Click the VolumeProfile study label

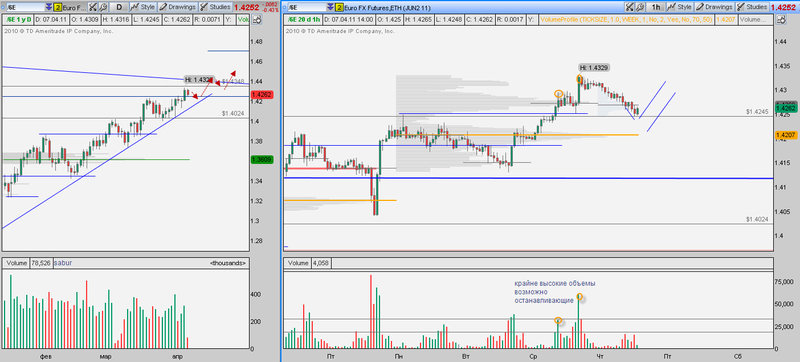point(627,19)
